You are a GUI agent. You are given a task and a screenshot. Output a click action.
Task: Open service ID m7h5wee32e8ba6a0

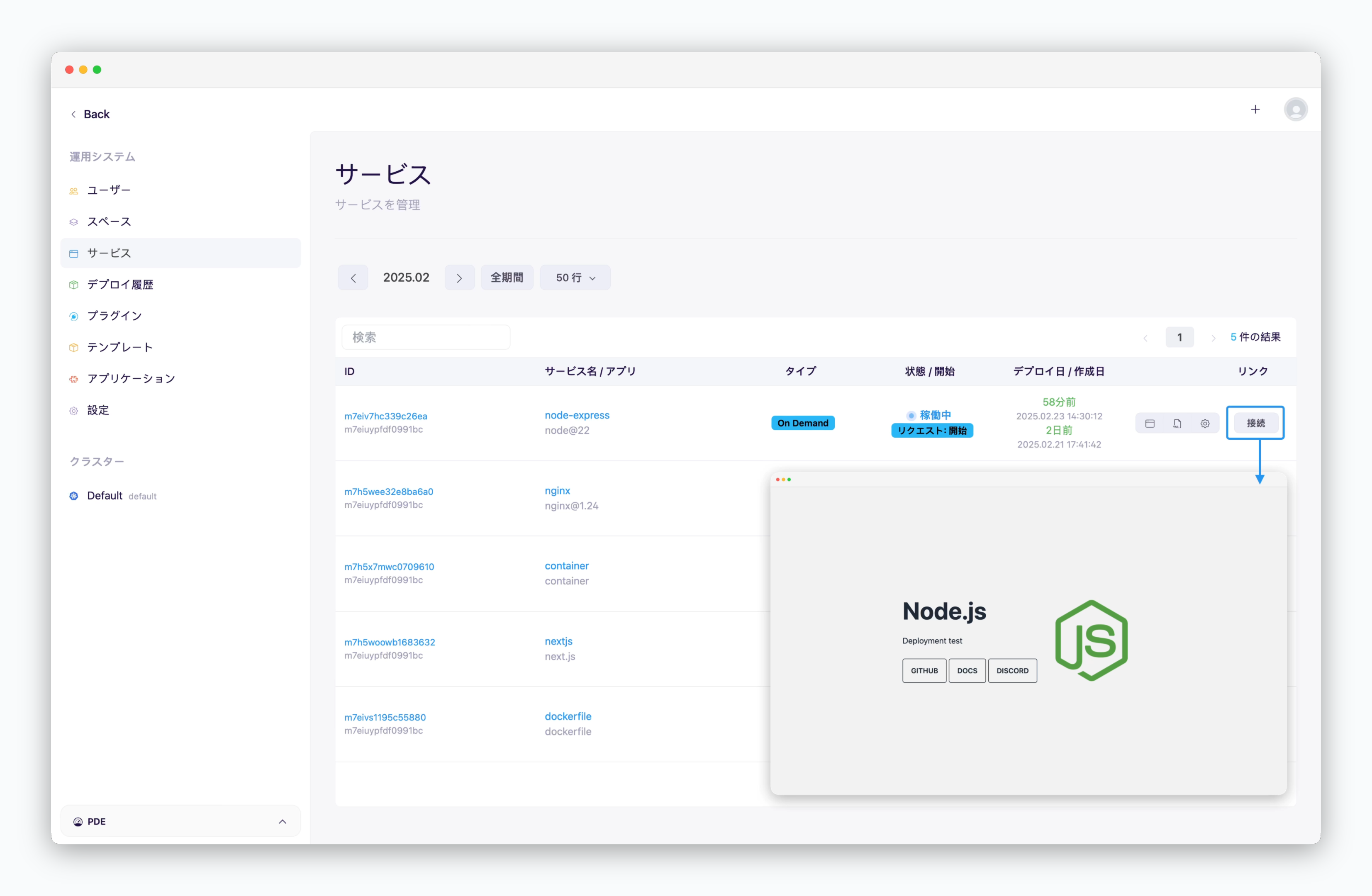389,492
